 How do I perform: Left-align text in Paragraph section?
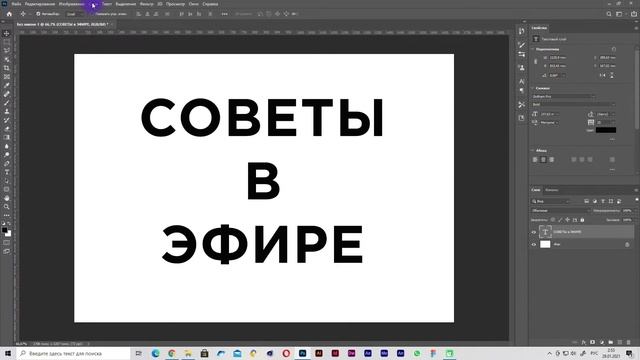click(535, 160)
